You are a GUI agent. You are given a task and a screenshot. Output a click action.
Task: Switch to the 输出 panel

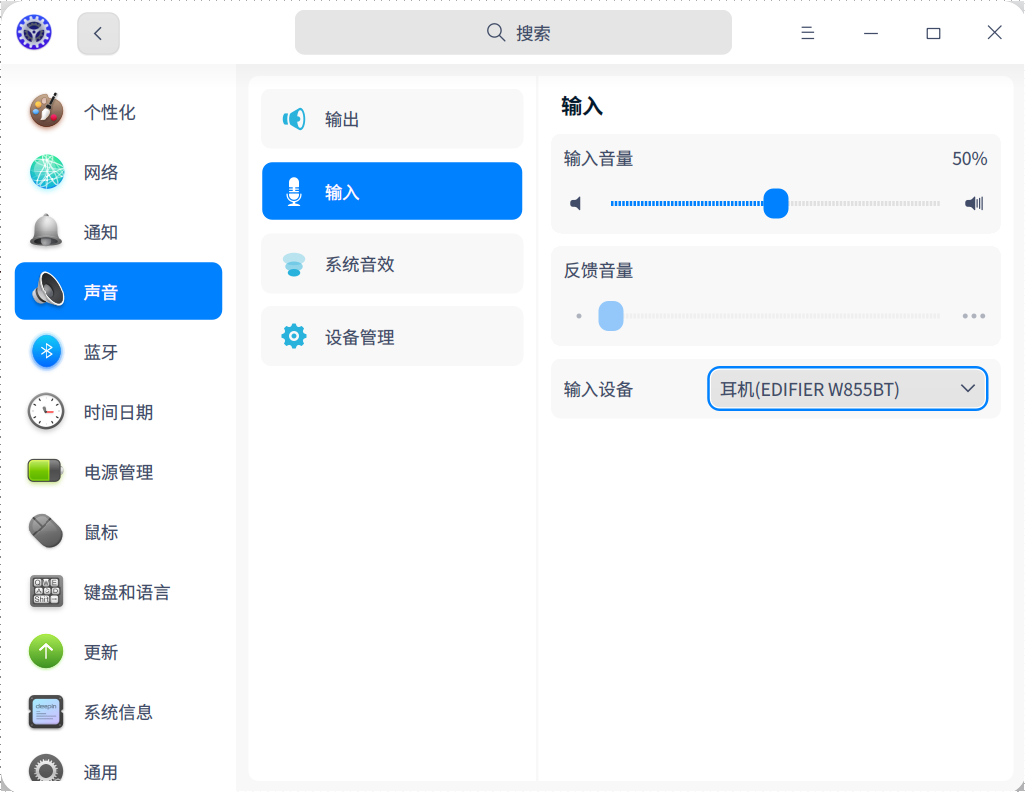391,118
